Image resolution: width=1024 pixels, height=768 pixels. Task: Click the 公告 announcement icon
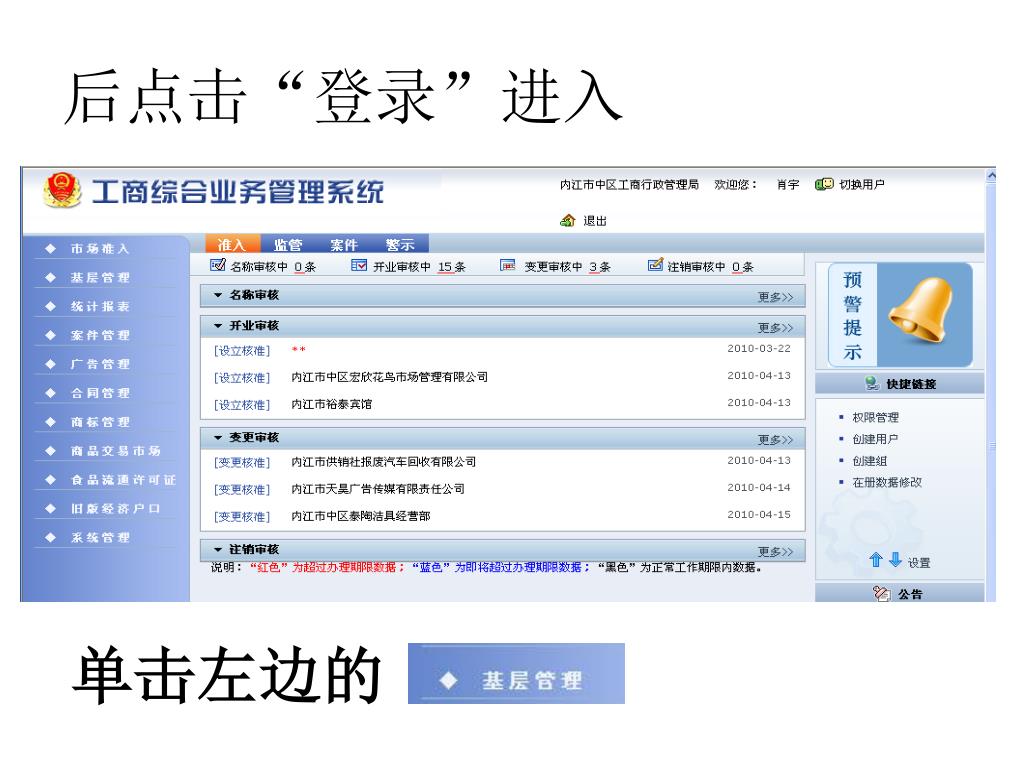click(881, 594)
